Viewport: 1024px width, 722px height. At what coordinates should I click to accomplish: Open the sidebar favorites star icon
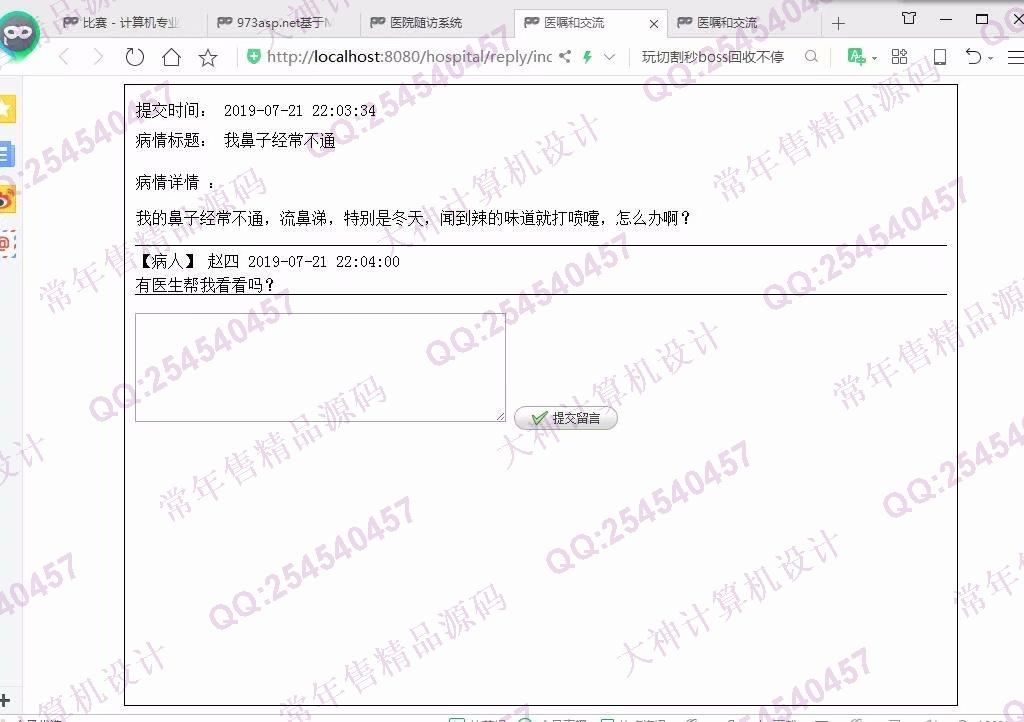point(7,109)
